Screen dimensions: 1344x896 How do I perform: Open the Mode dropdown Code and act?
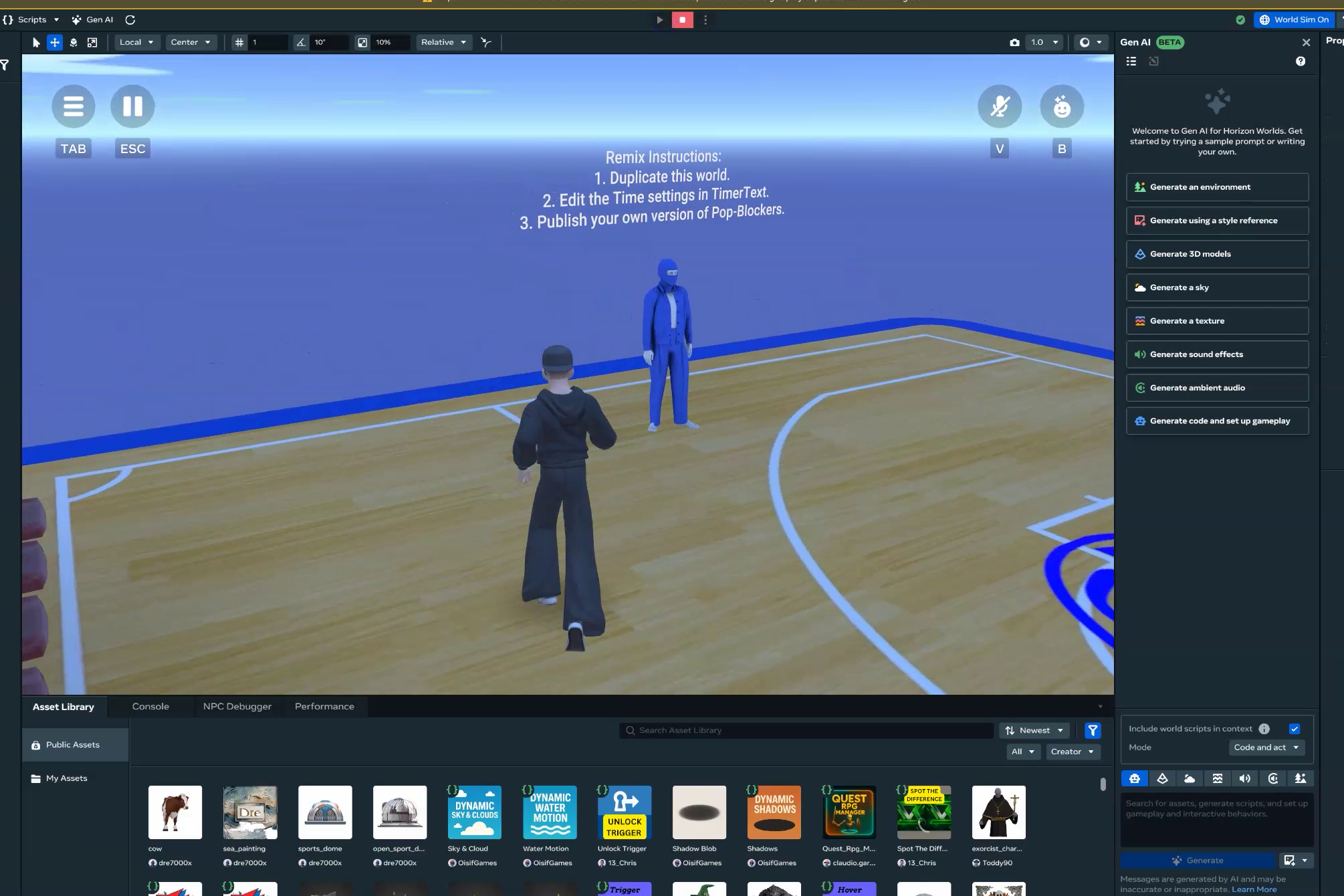click(x=1266, y=748)
